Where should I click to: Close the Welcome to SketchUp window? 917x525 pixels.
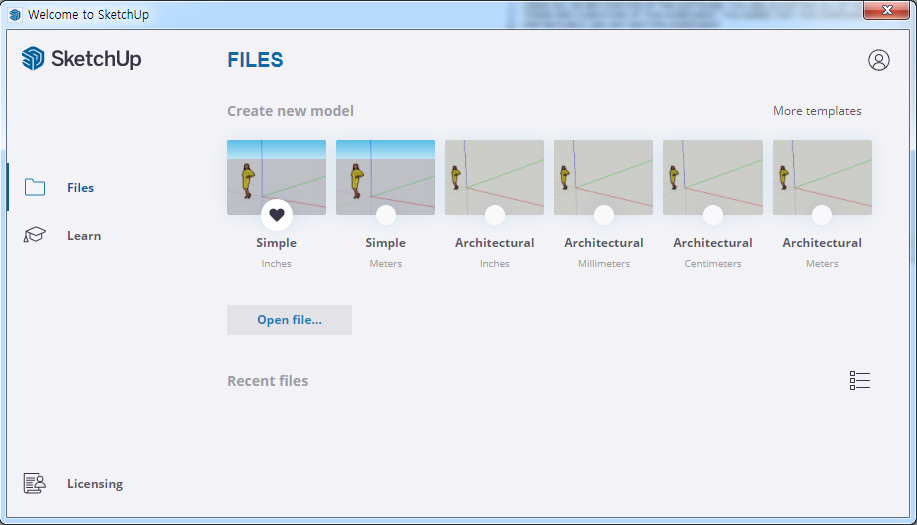[886, 10]
